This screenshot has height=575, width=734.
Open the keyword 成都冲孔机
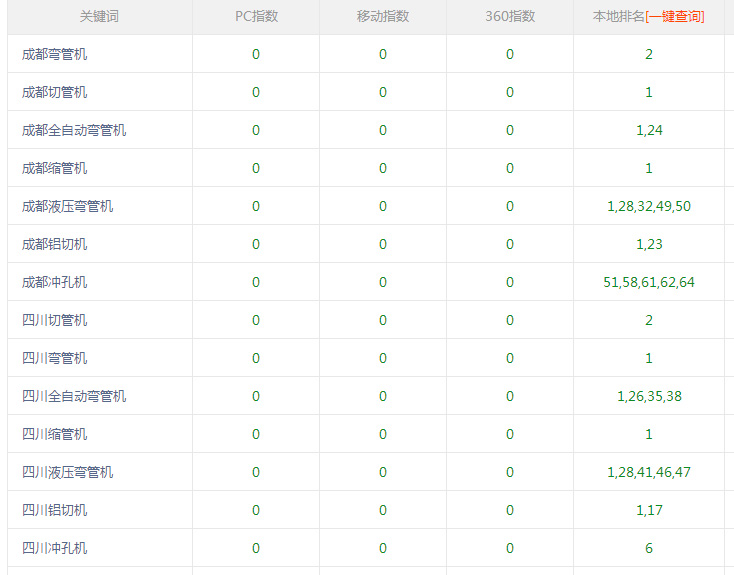pos(55,282)
